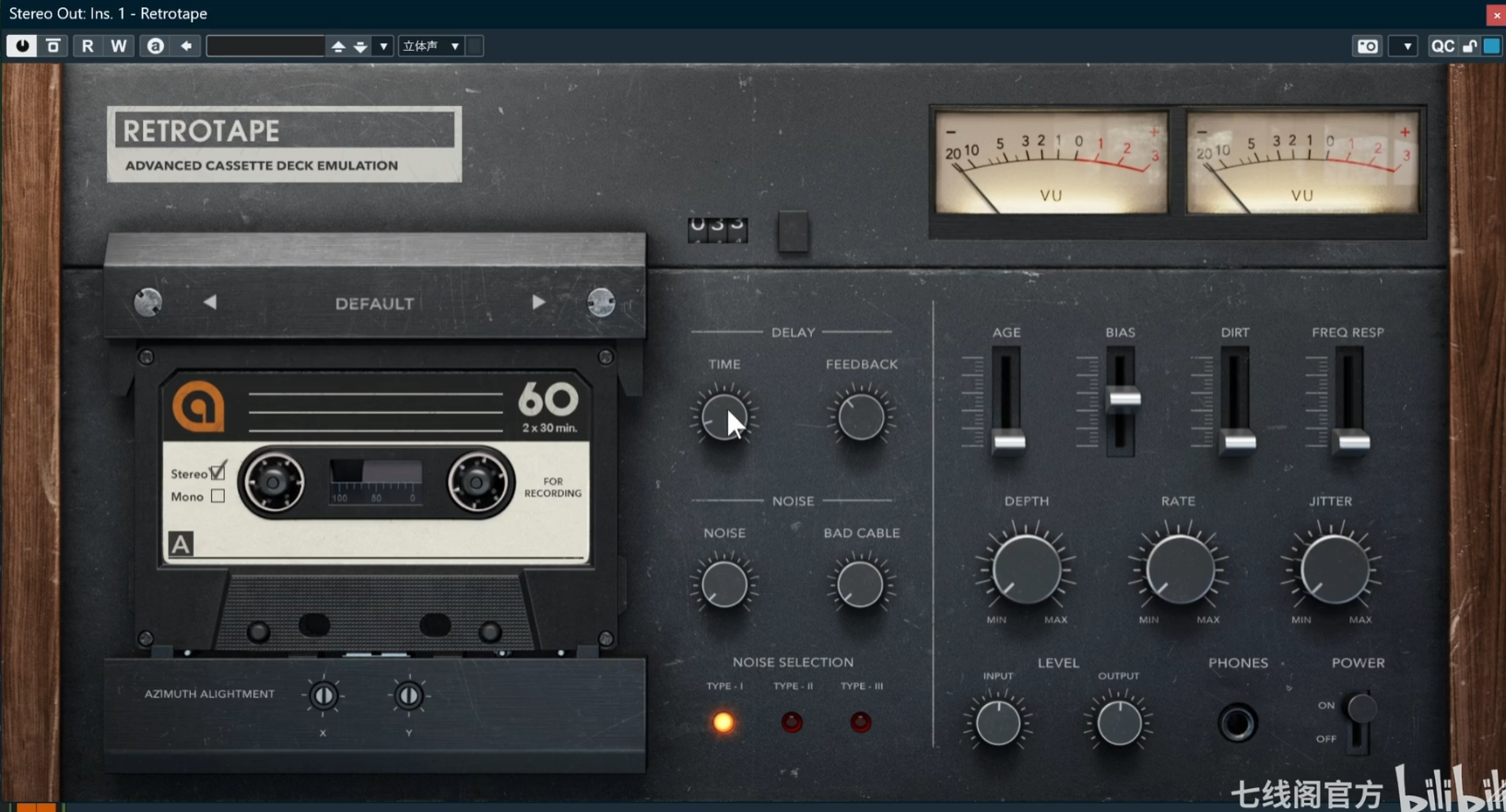The width and height of the screenshot is (1506, 812).
Task: Click the AGE fader handle
Action: (1008, 442)
